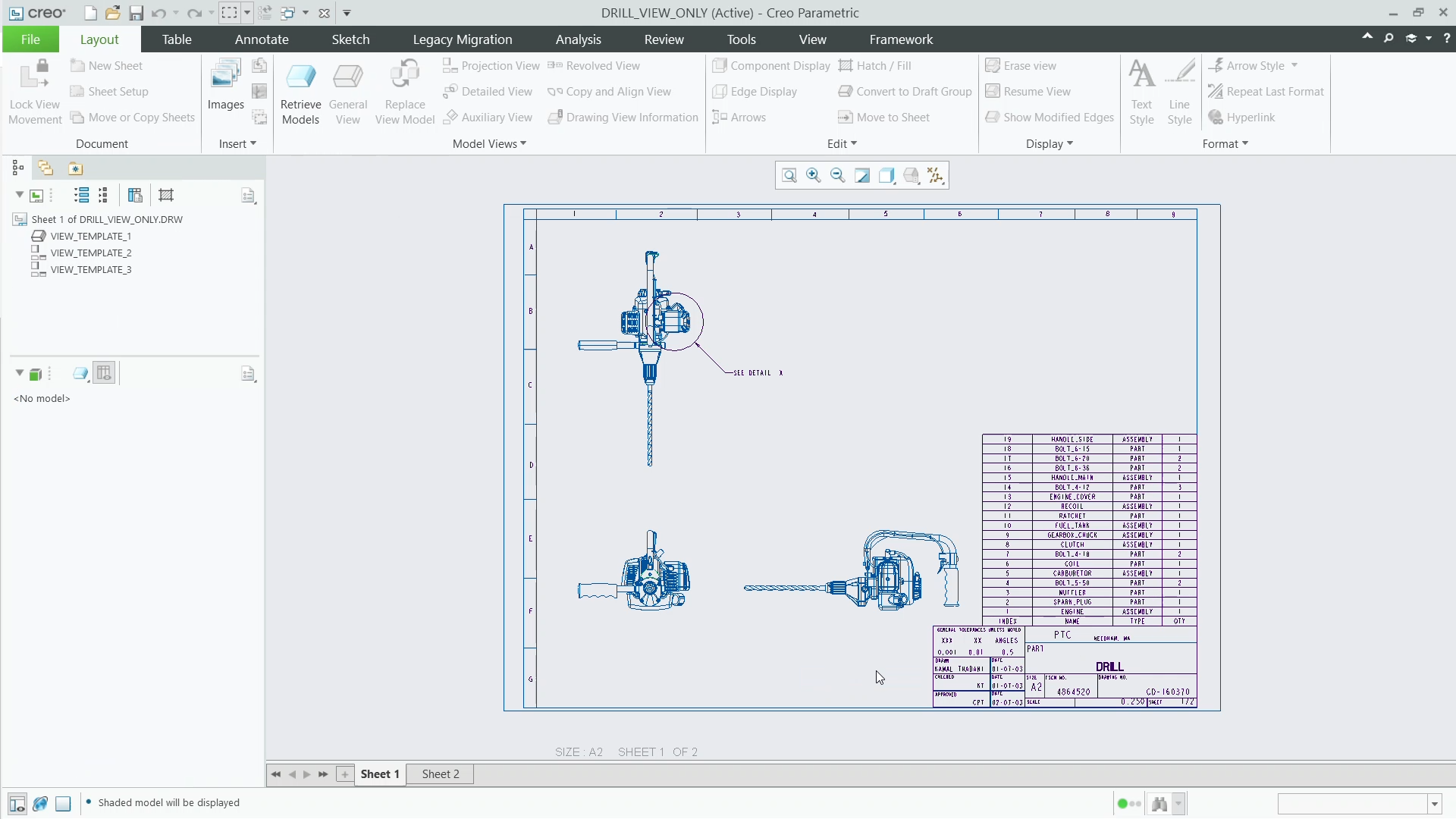
Task: Switch to Sheet 2 tab
Action: 441,774
